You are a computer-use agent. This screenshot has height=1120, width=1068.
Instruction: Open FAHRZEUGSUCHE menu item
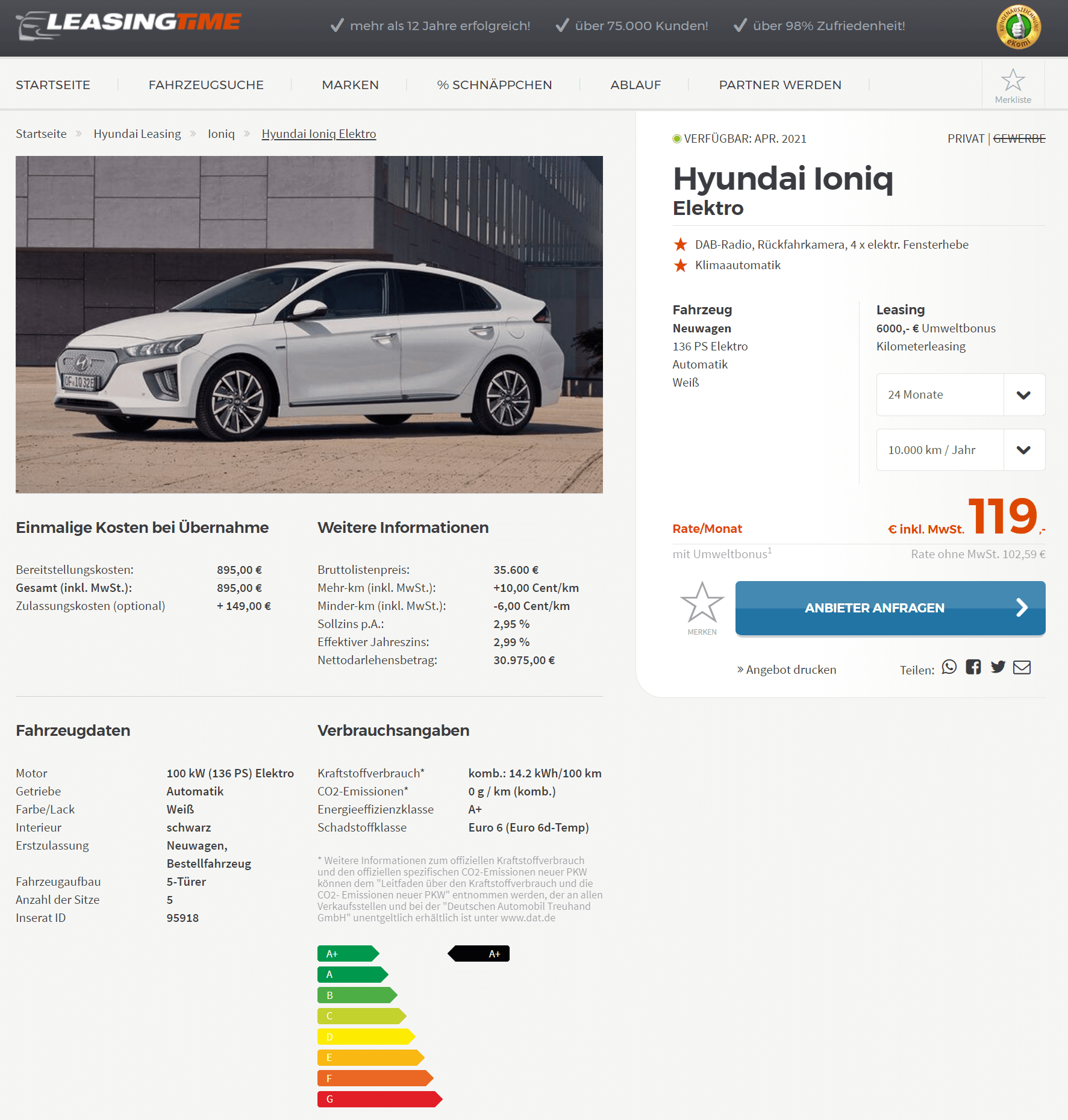click(x=206, y=85)
